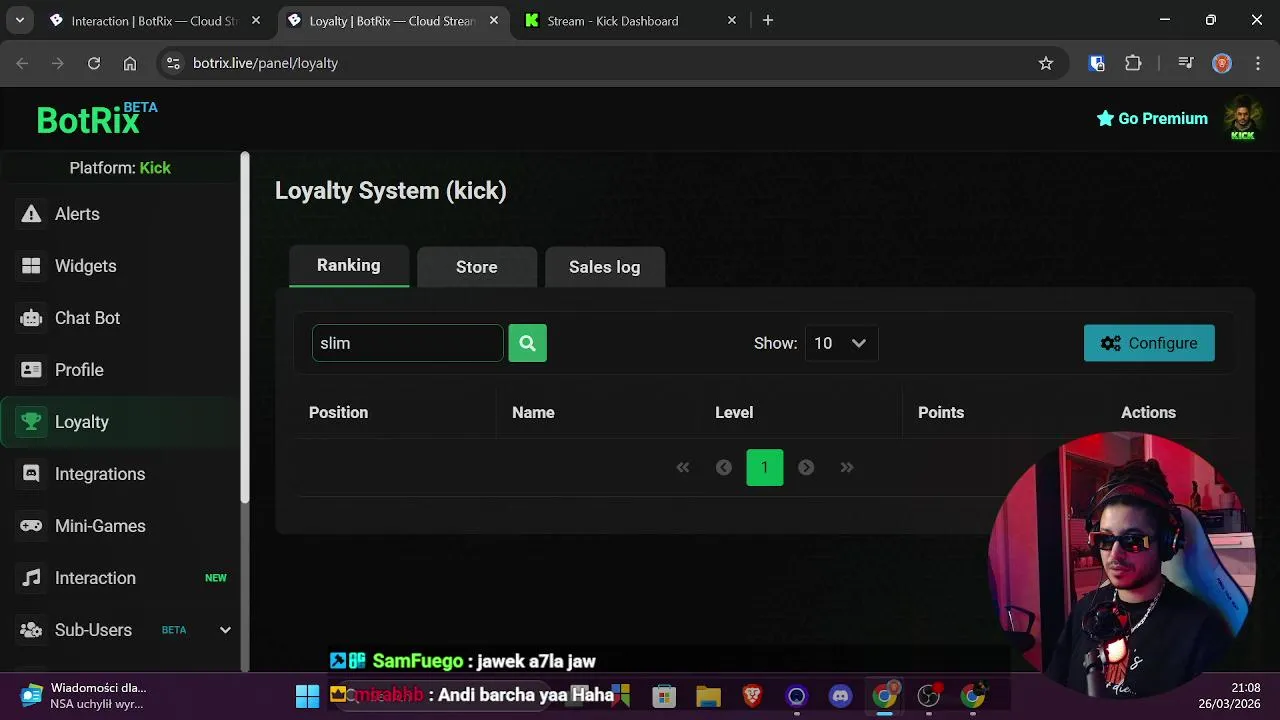The width and height of the screenshot is (1280, 720).
Task: Go to previous page arrow
Action: coord(724,467)
